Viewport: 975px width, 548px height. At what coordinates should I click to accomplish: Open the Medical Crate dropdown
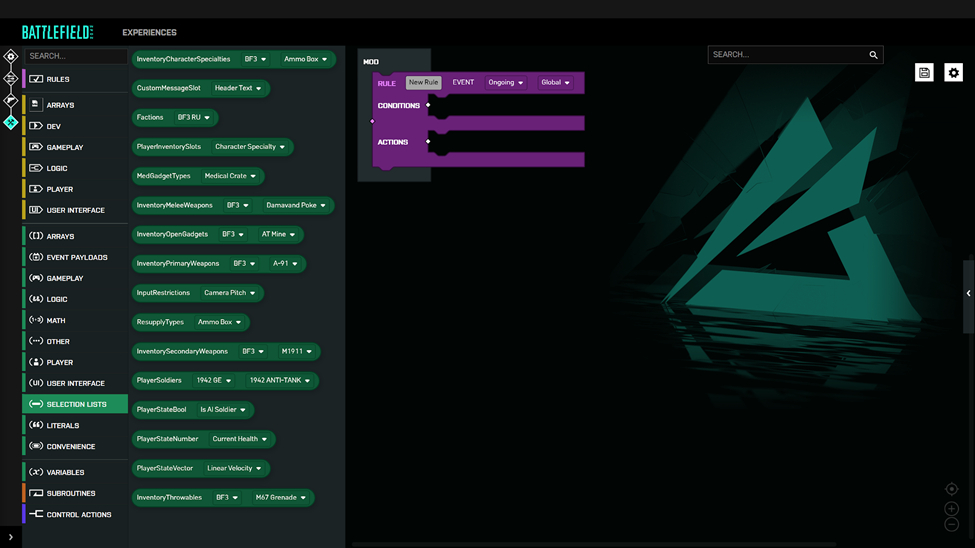coord(231,176)
